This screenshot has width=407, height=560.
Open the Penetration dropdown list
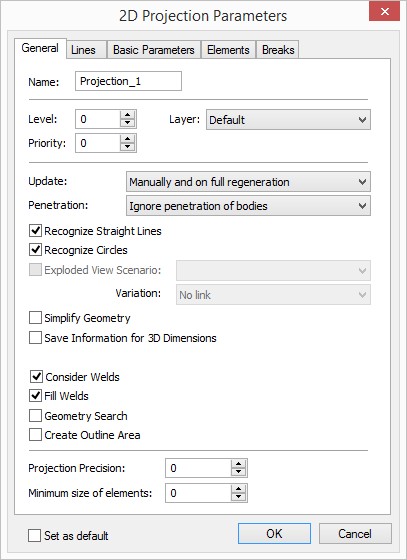(x=248, y=206)
